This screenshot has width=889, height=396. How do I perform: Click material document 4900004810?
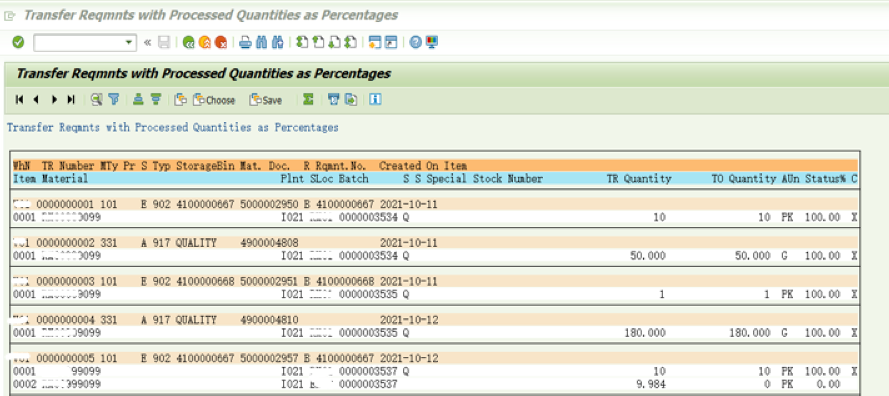(269, 320)
